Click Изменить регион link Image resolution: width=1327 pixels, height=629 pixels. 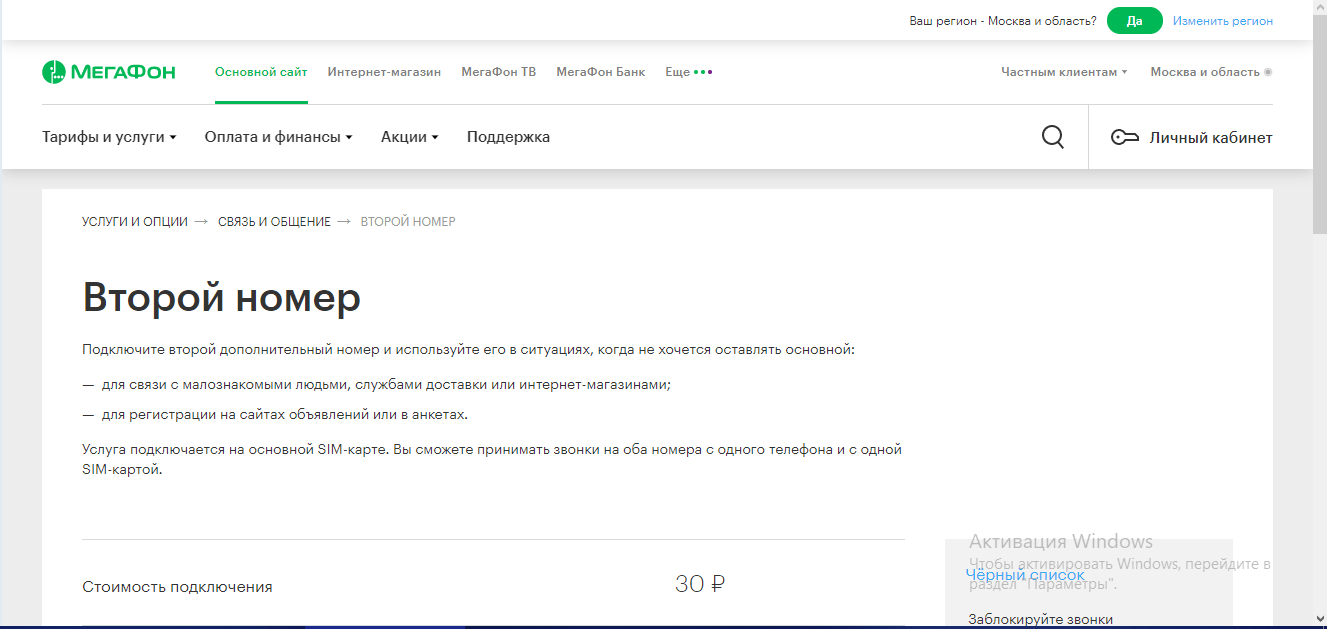[1222, 21]
